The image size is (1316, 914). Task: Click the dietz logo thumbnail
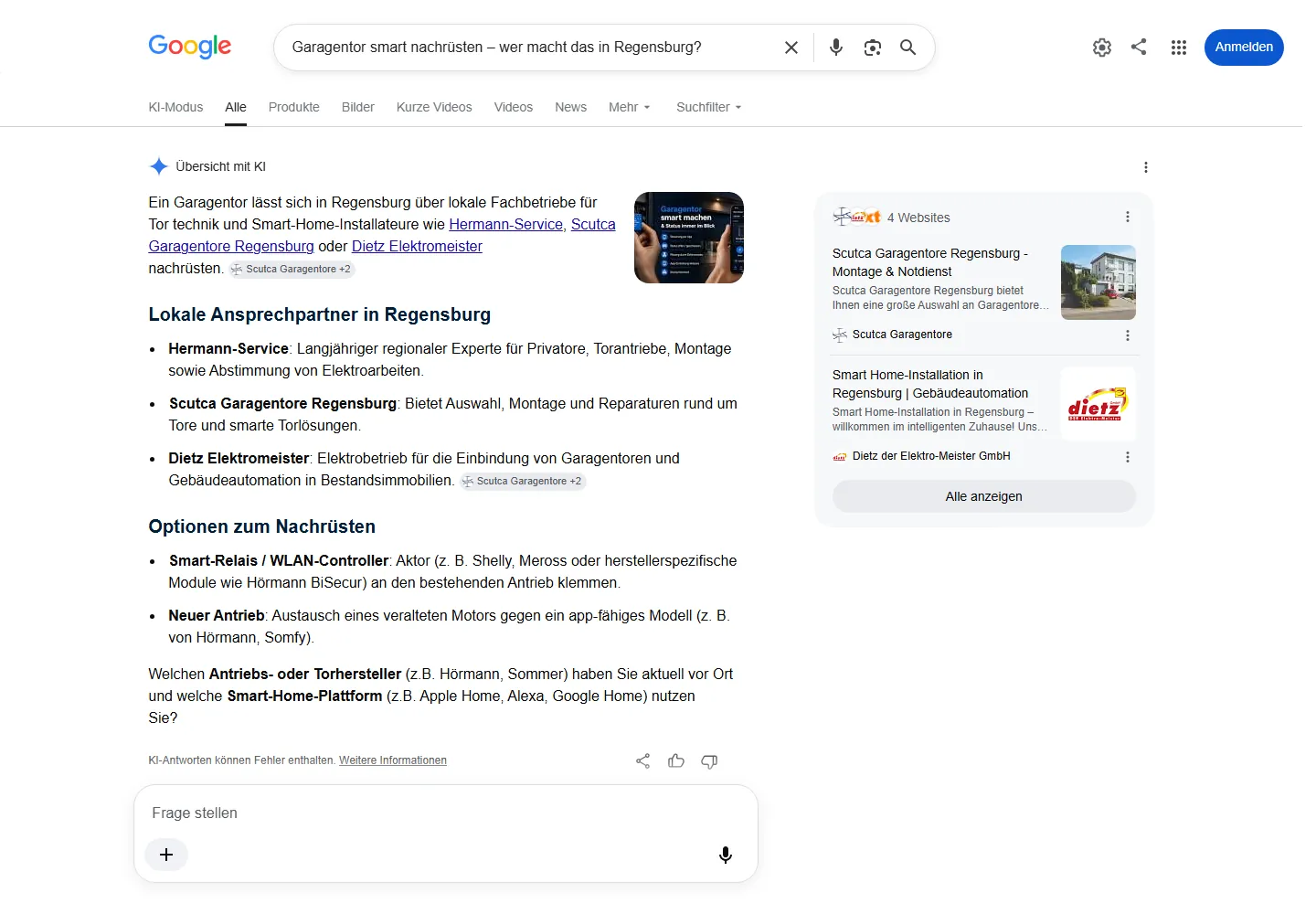(x=1098, y=404)
